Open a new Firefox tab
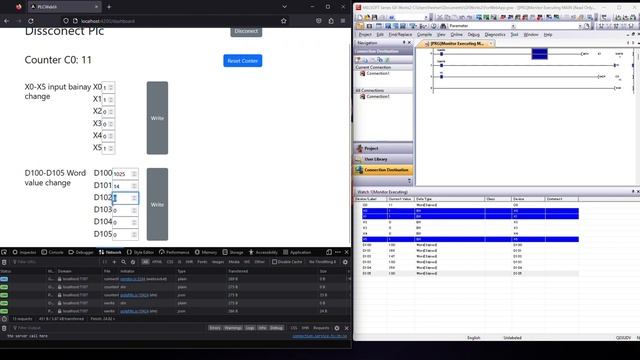The height and width of the screenshot is (360, 640). pyautogui.click(x=109, y=7)
